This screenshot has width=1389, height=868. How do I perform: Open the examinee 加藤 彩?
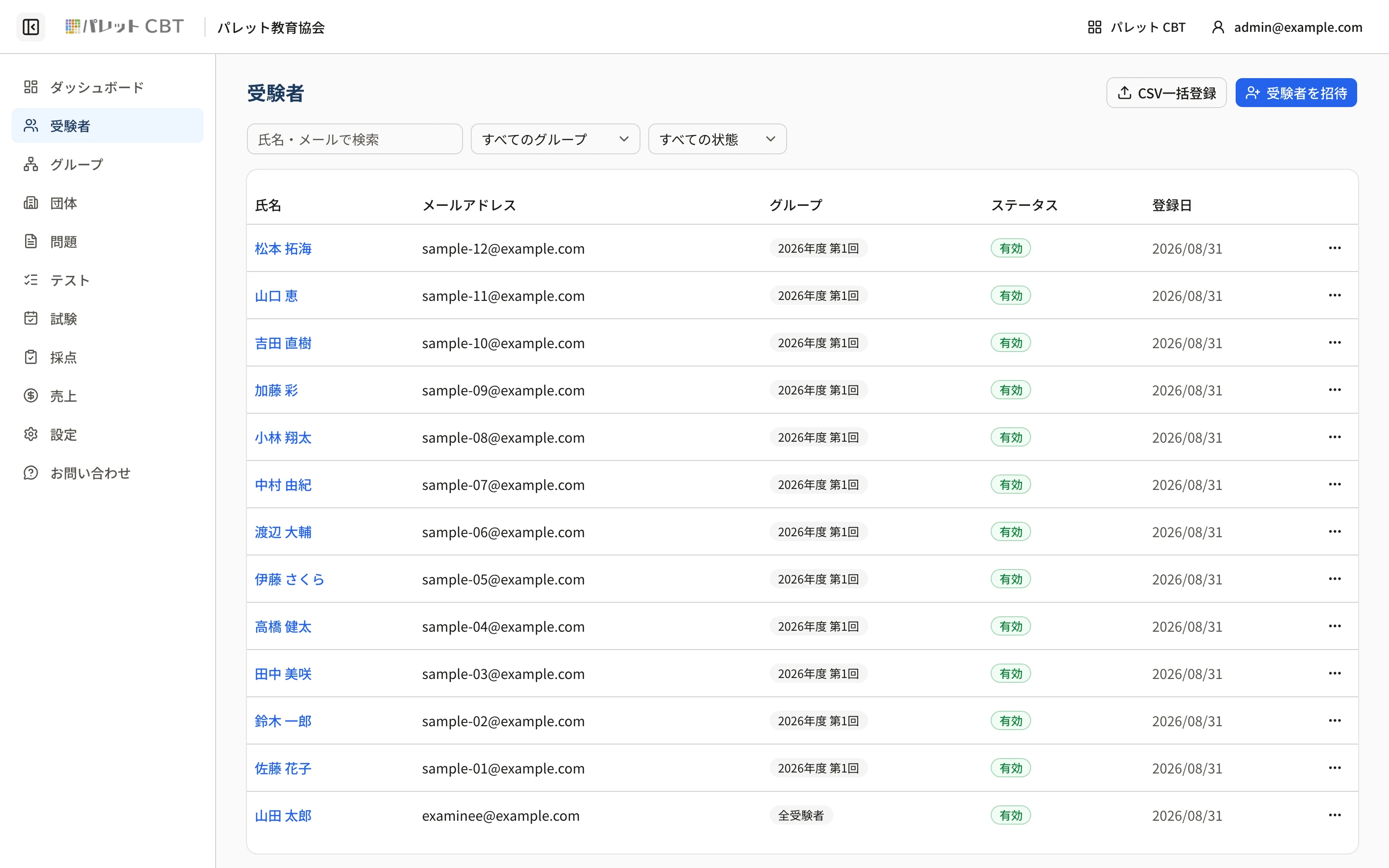(x=276, y=391)
